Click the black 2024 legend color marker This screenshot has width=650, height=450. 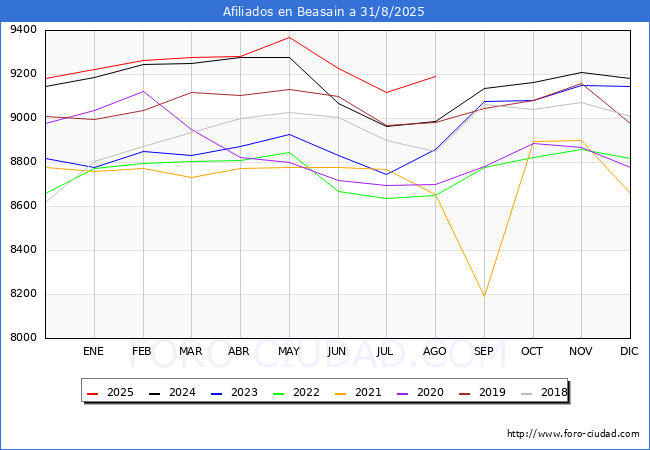pos(155,393)
